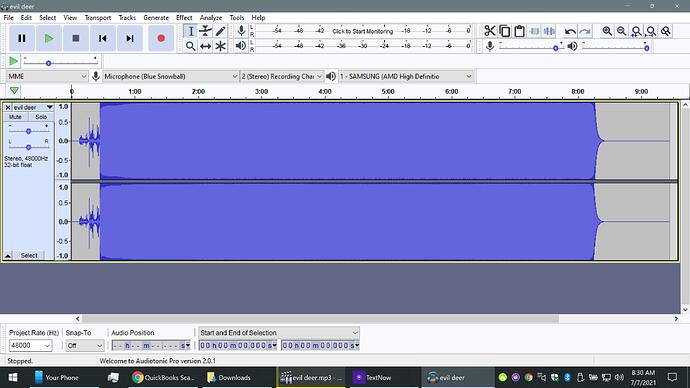Paste audio with the clipboard icon
Image resolution: width=690 pixels, height=388 pixels.
[520, 31]
